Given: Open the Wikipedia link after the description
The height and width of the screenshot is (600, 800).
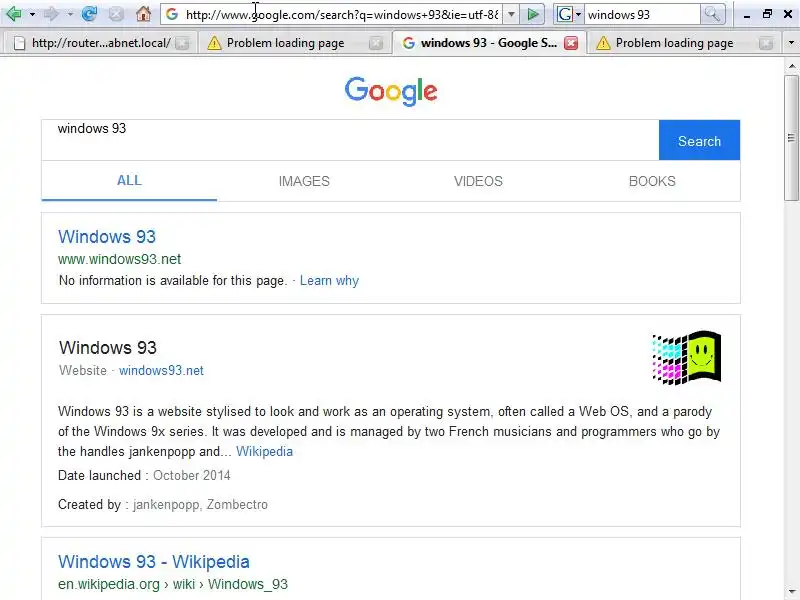Looking at the screenshot, I should click(x=264, y=452).
